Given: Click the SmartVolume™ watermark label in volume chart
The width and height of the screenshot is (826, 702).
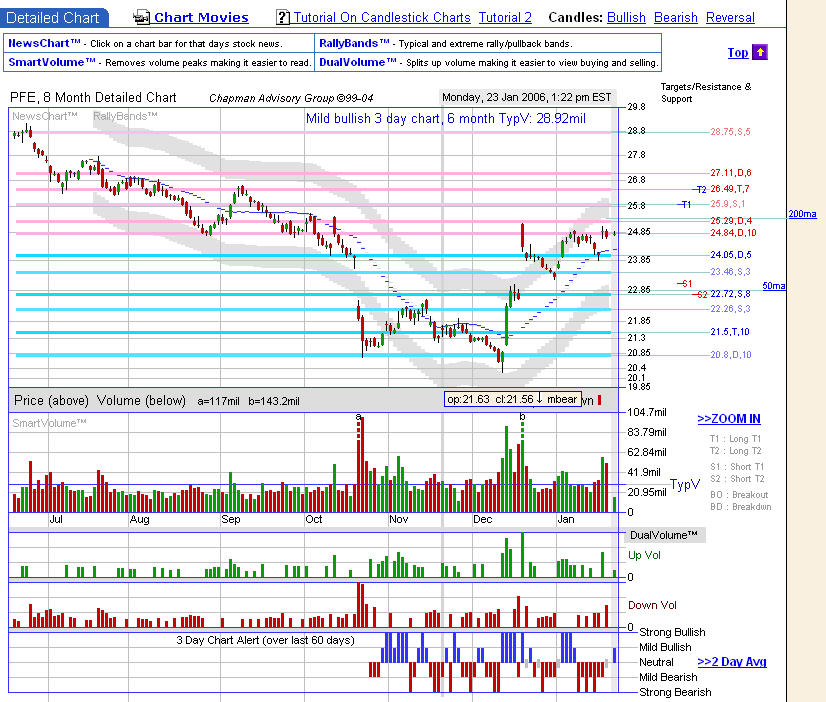Looking at the screenshot, I should click(49, 423).
